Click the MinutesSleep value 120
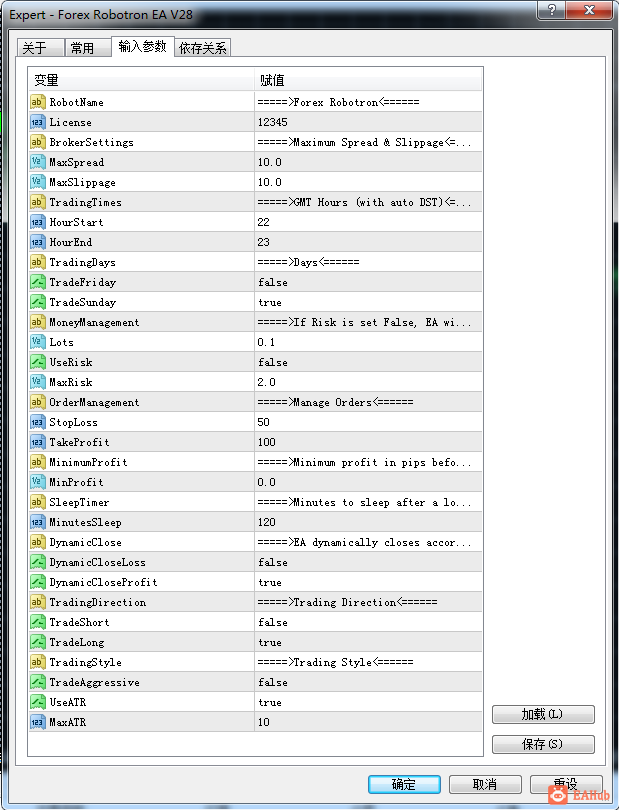 tap(267, 522)
